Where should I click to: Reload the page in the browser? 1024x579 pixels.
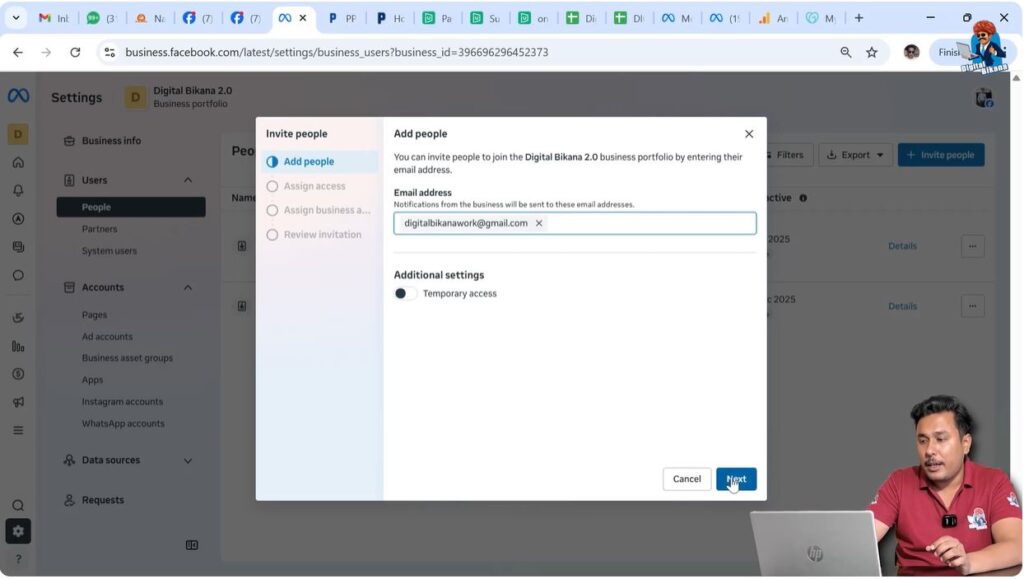75,52
